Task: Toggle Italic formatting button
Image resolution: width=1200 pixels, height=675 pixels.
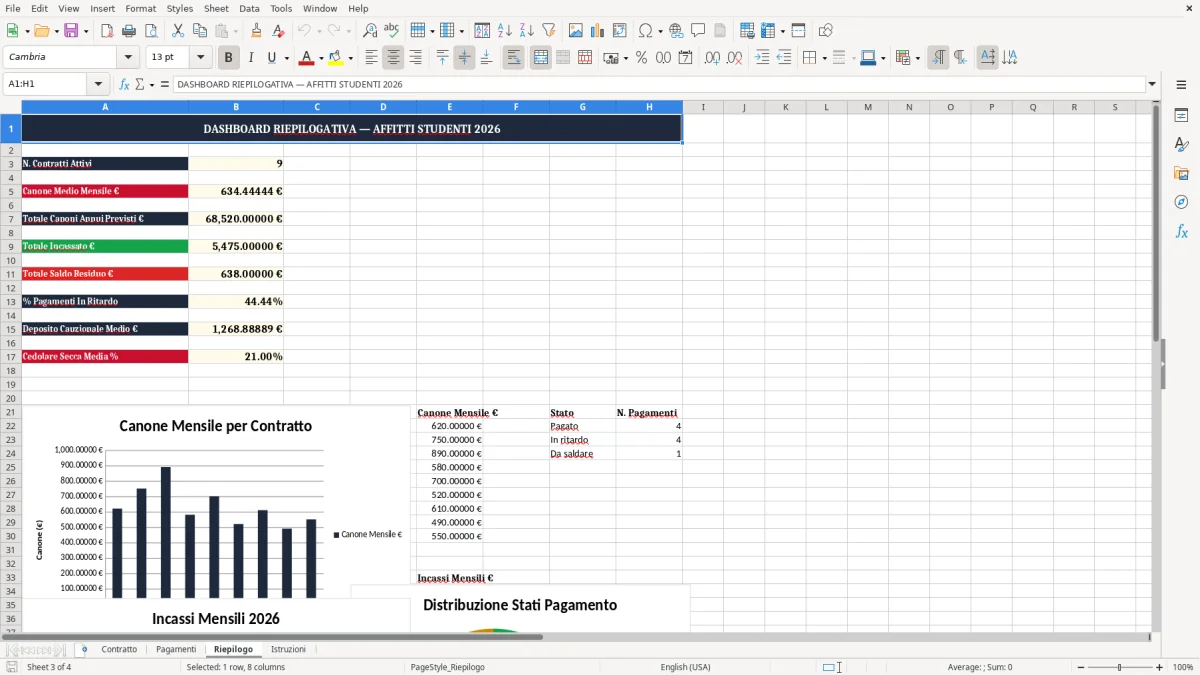Action: (251, 58)
